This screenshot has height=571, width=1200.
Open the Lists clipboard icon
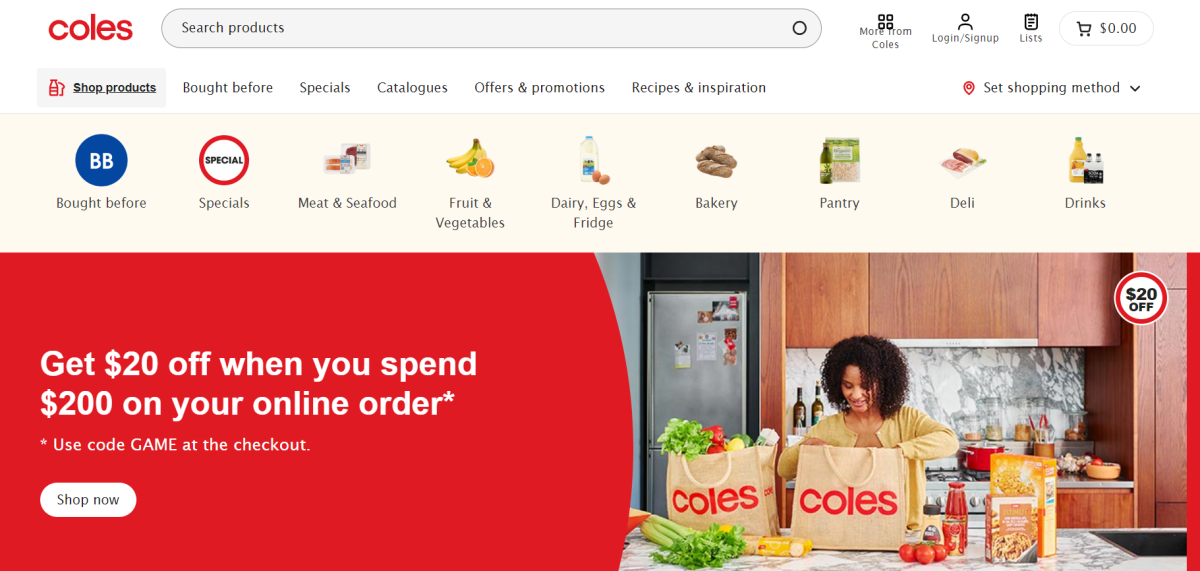[1031, 21]
